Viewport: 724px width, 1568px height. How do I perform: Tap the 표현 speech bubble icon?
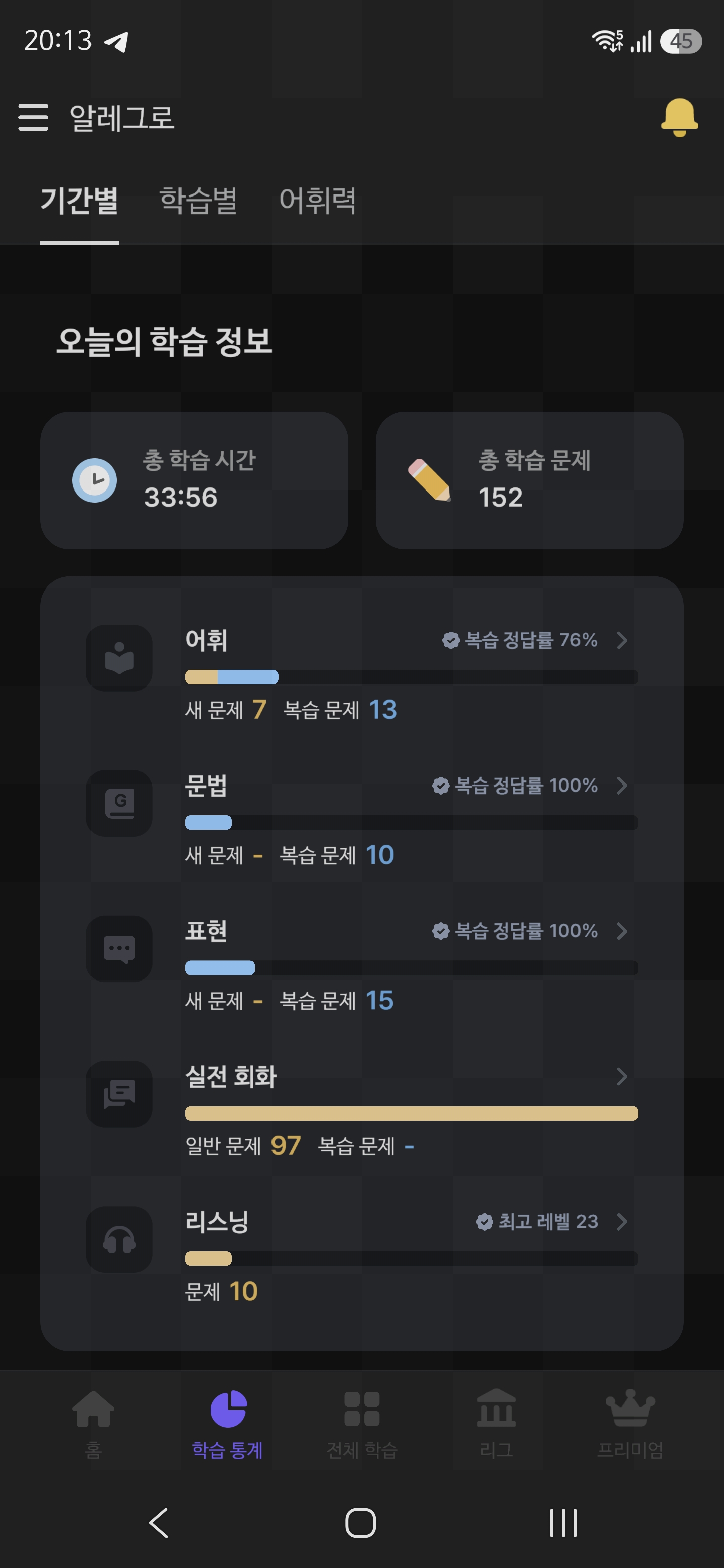click(x=119, y=949)
